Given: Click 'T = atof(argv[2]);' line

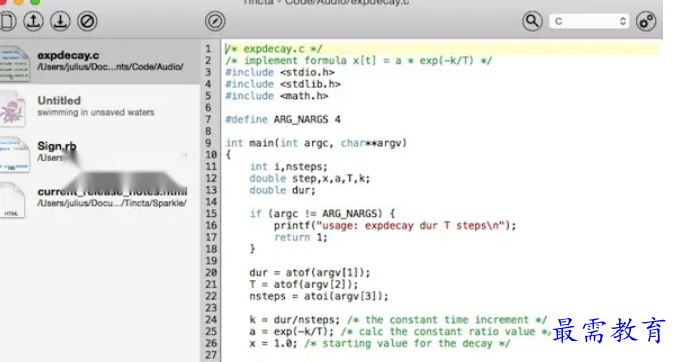Looking at the screenshot, I should tap(303, 284).
